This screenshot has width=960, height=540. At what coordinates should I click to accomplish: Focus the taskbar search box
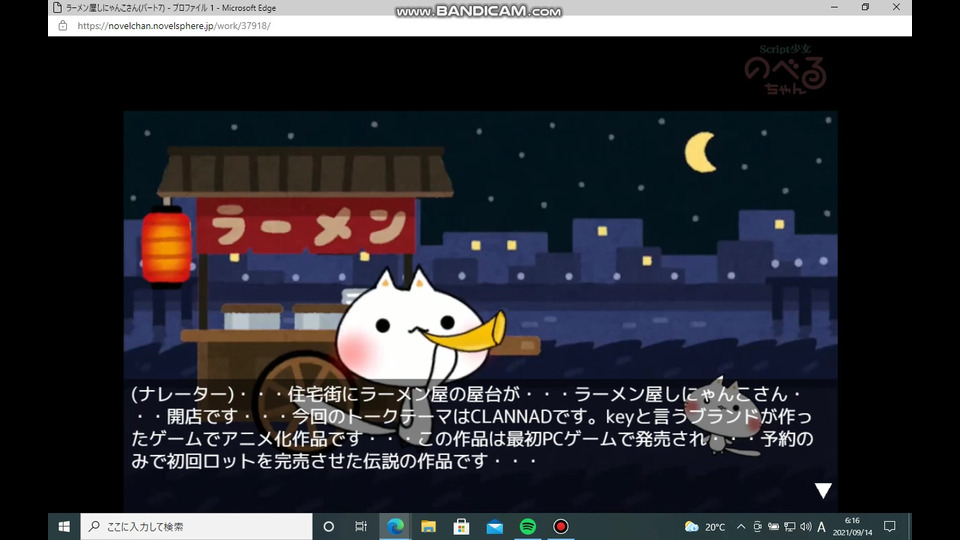(197, 527)
